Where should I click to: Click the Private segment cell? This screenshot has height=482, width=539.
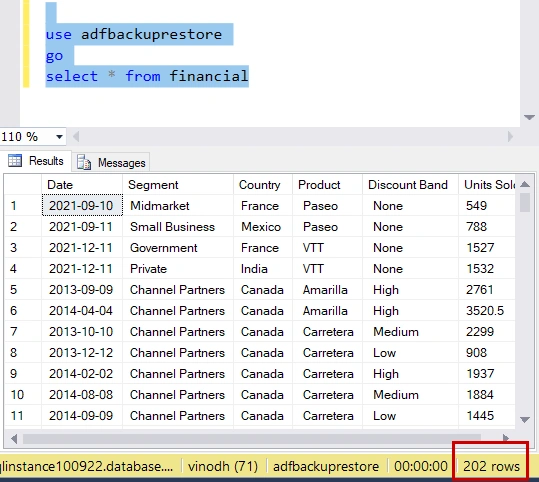click(178, 269)
